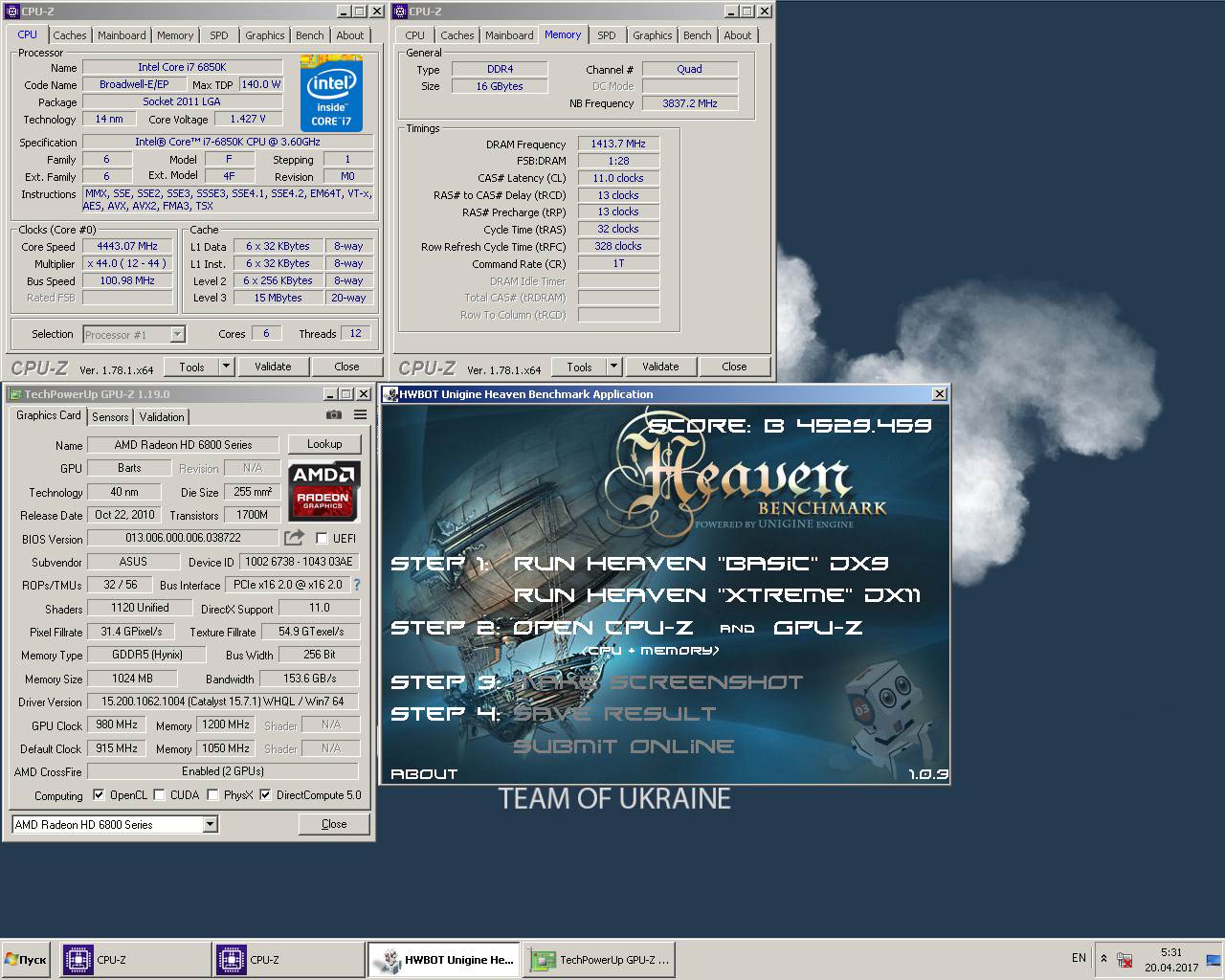Click the 5:31 clock in the taskbar
This screenshot has width=1225, height=980.
(1170, 952)
